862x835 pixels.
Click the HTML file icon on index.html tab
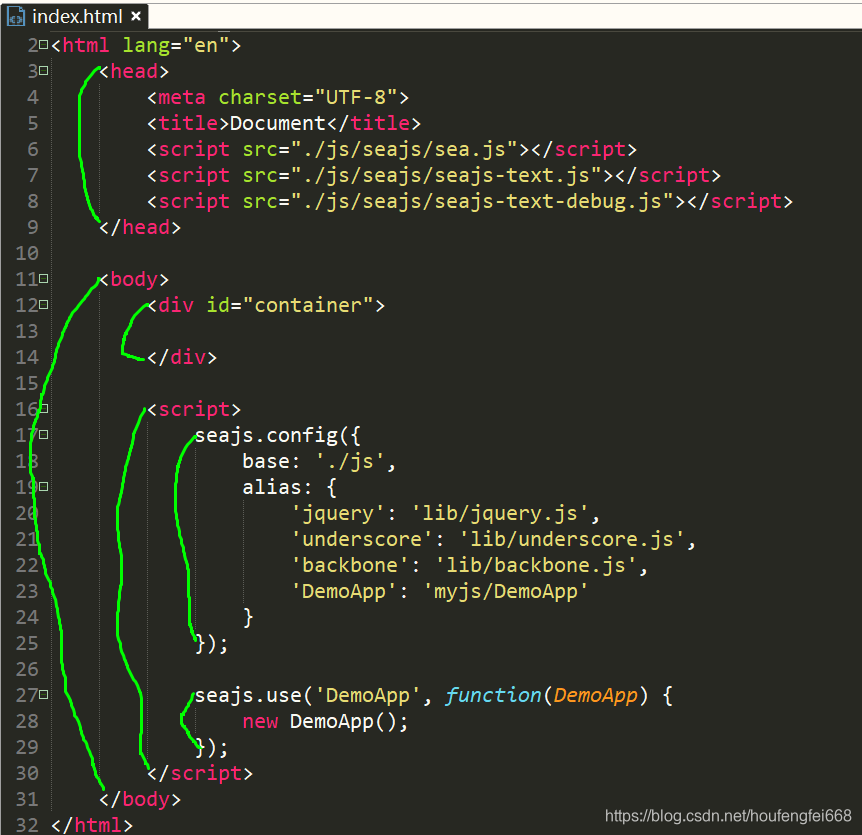pyautogui.click(x=16, y=17)
